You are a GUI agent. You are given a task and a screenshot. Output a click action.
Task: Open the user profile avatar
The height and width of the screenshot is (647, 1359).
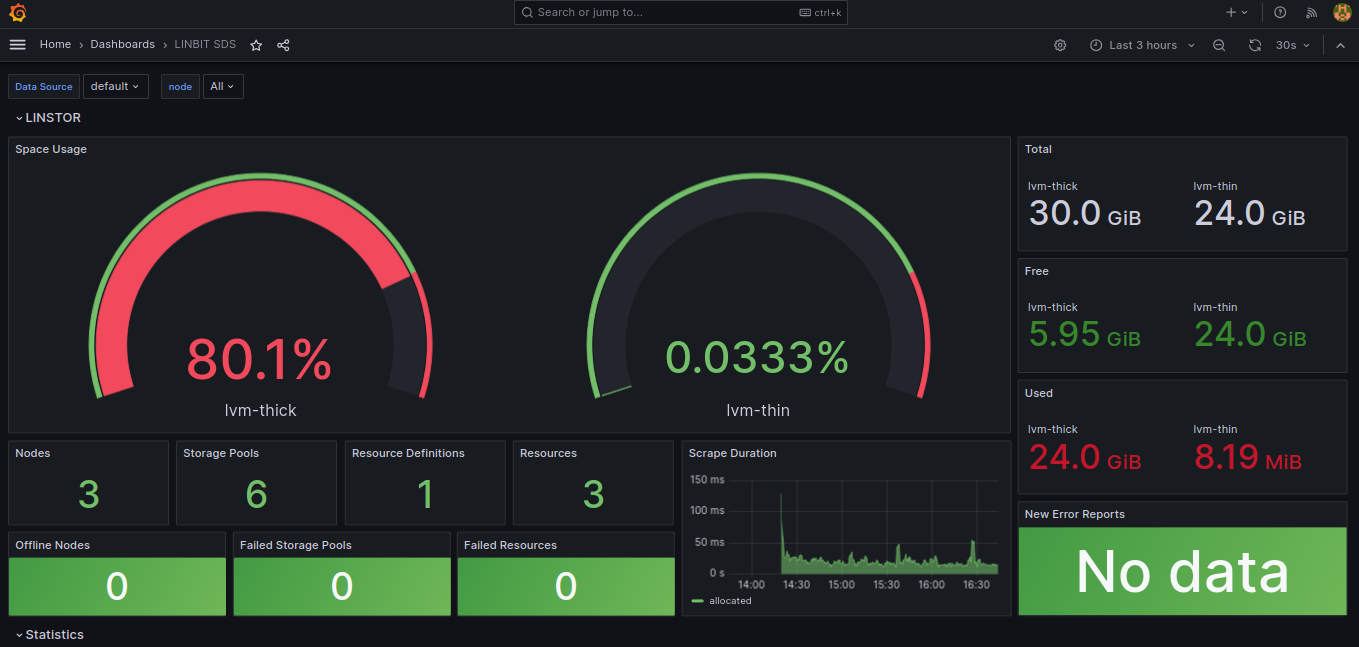pyautogui.click(x=1342, y=13)
